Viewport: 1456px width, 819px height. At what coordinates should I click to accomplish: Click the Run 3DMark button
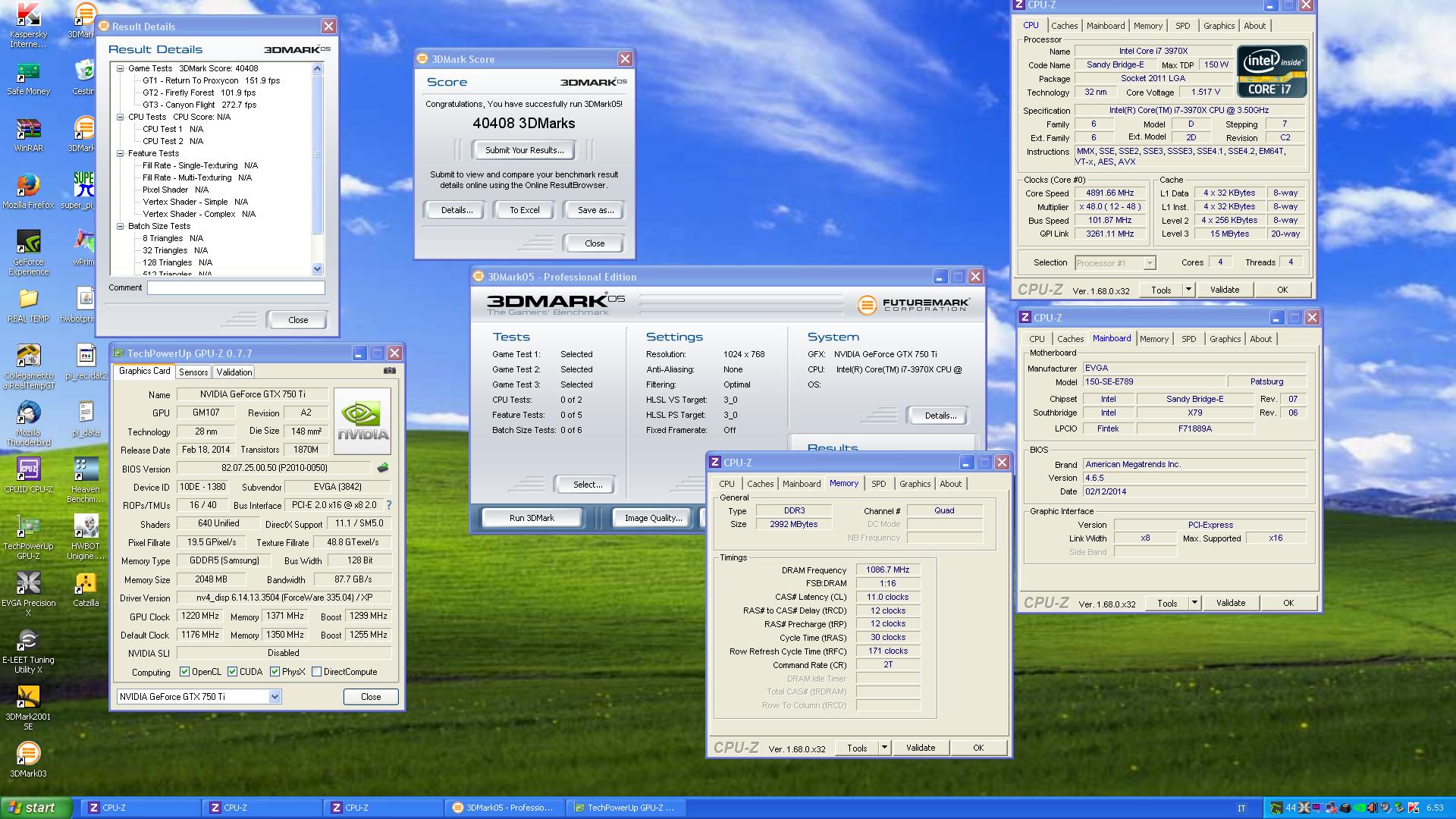click(532, 518)
